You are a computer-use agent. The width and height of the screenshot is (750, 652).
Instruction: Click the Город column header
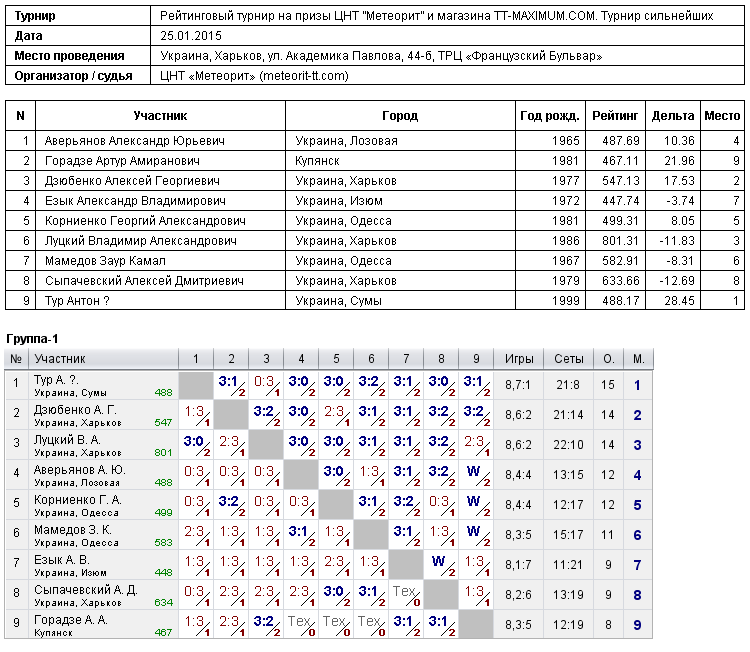tap(400, 116)
